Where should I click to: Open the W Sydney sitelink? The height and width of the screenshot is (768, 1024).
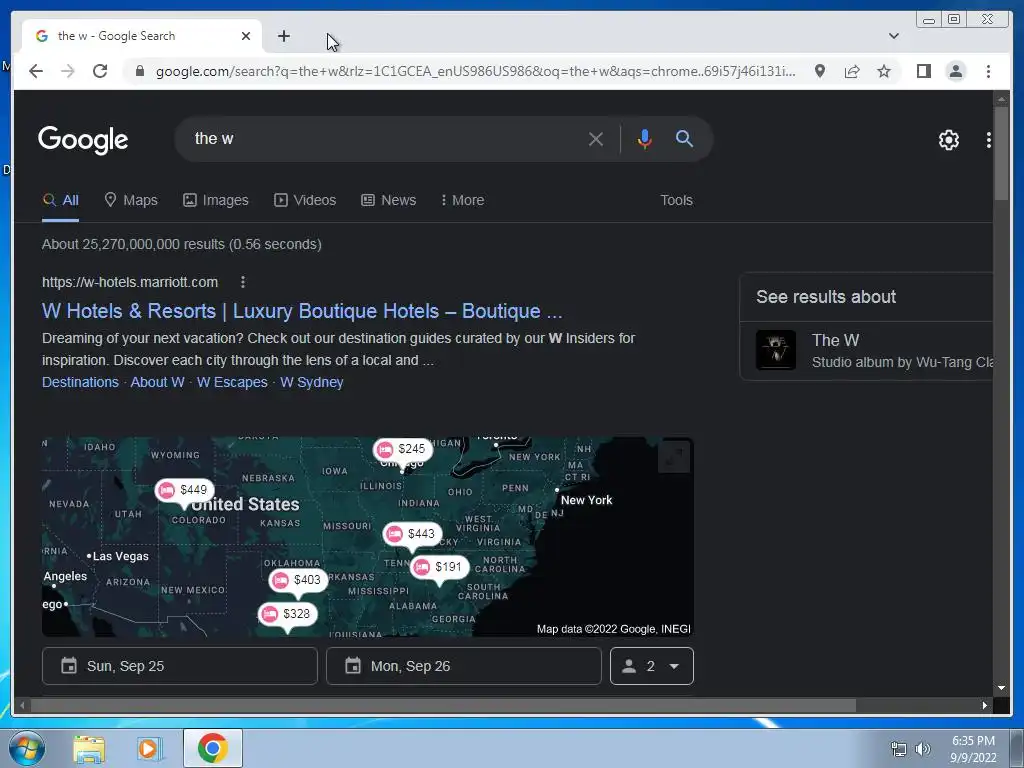312,382
